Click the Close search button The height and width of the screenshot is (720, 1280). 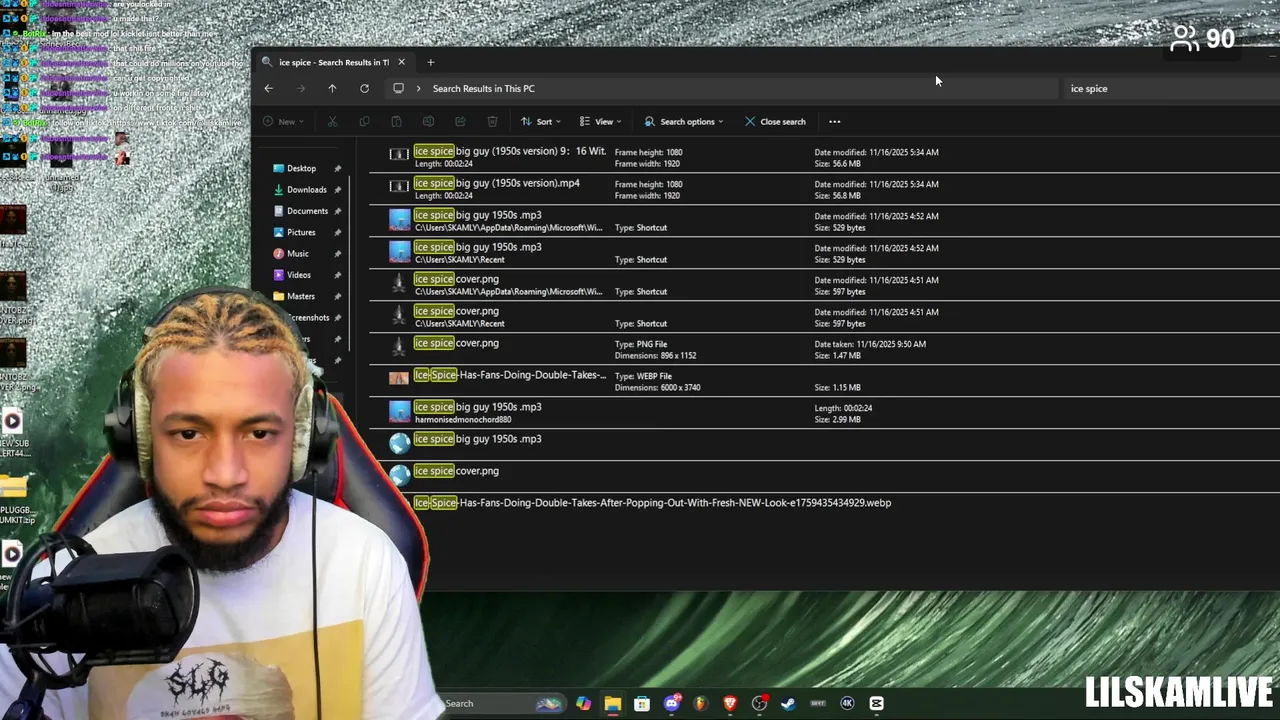[x=775, y=122]
